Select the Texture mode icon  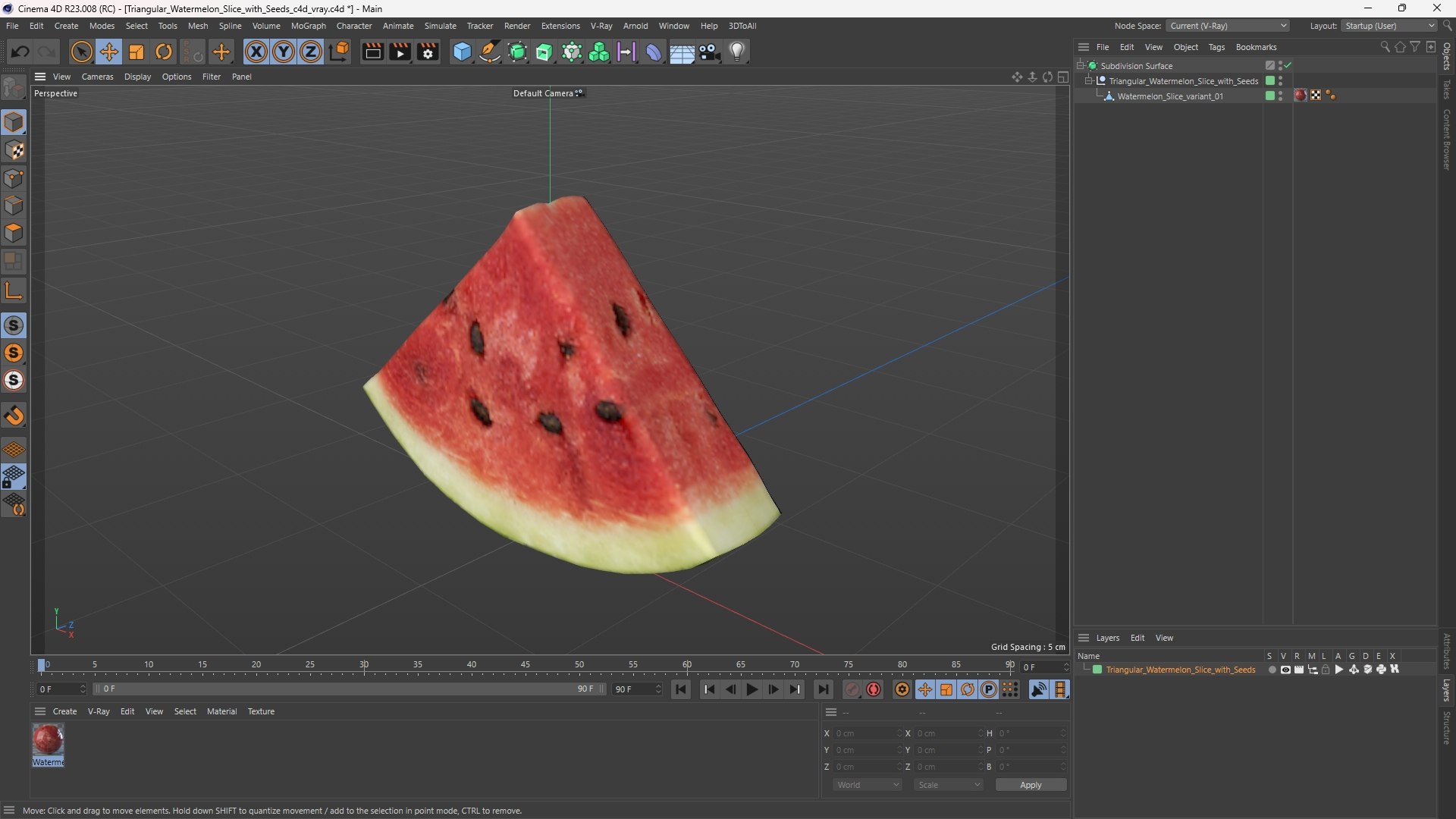(14, 150)
